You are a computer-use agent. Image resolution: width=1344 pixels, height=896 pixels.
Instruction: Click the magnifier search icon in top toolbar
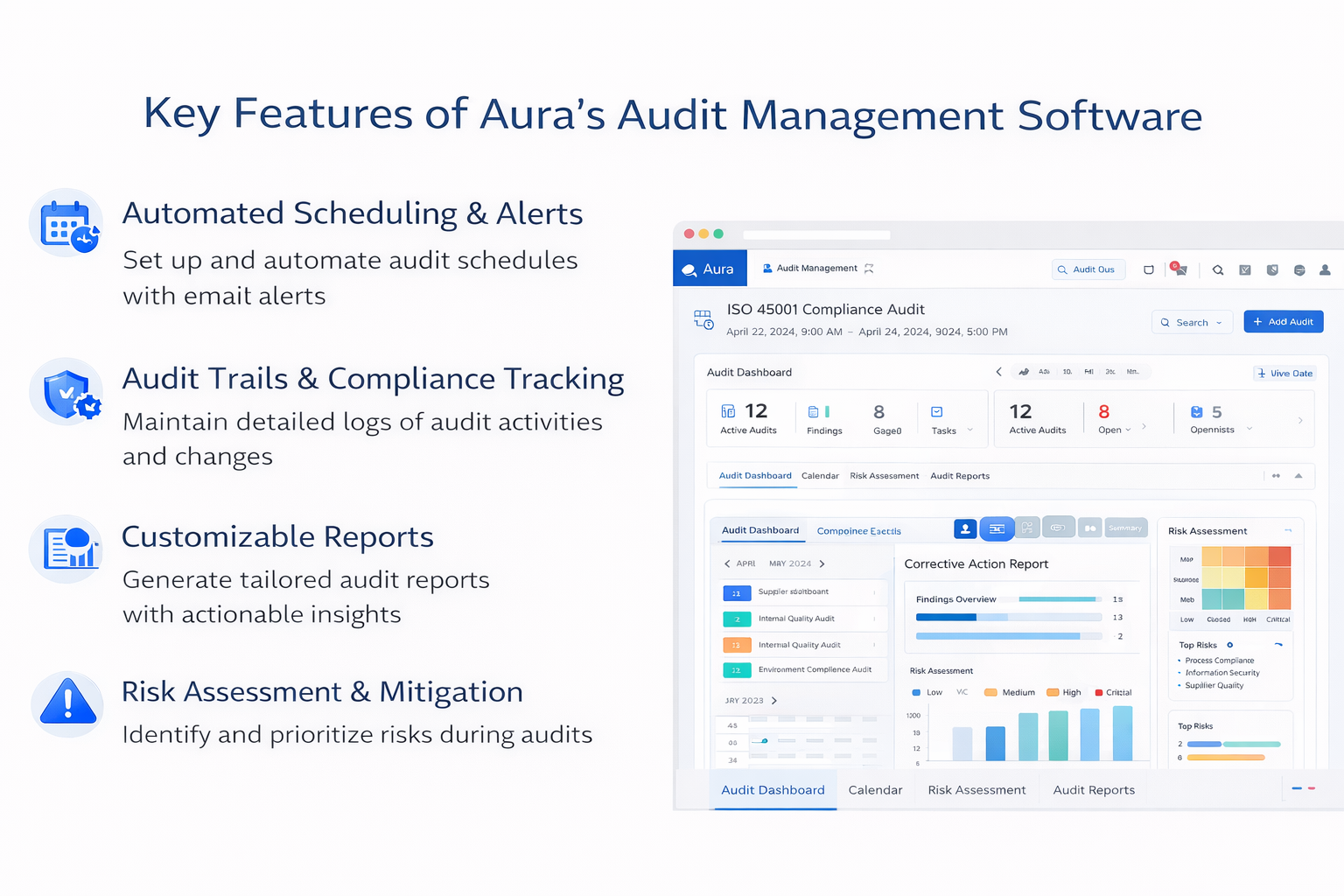1218,269
